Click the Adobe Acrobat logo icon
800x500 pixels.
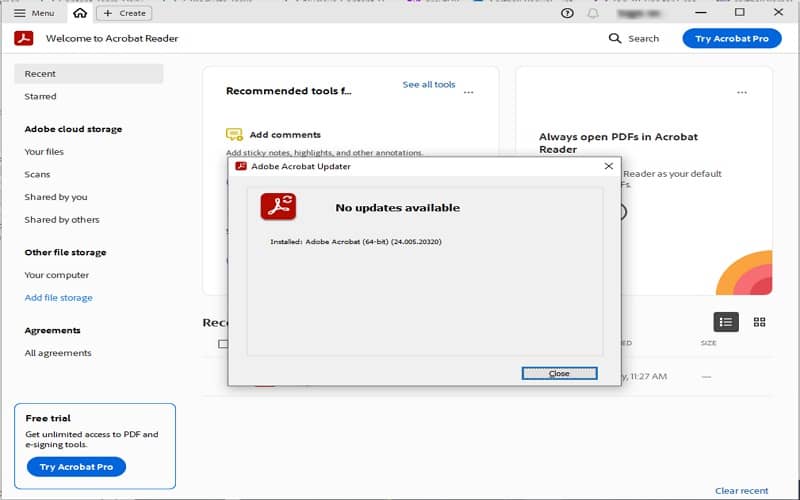[x=24, y=38]
